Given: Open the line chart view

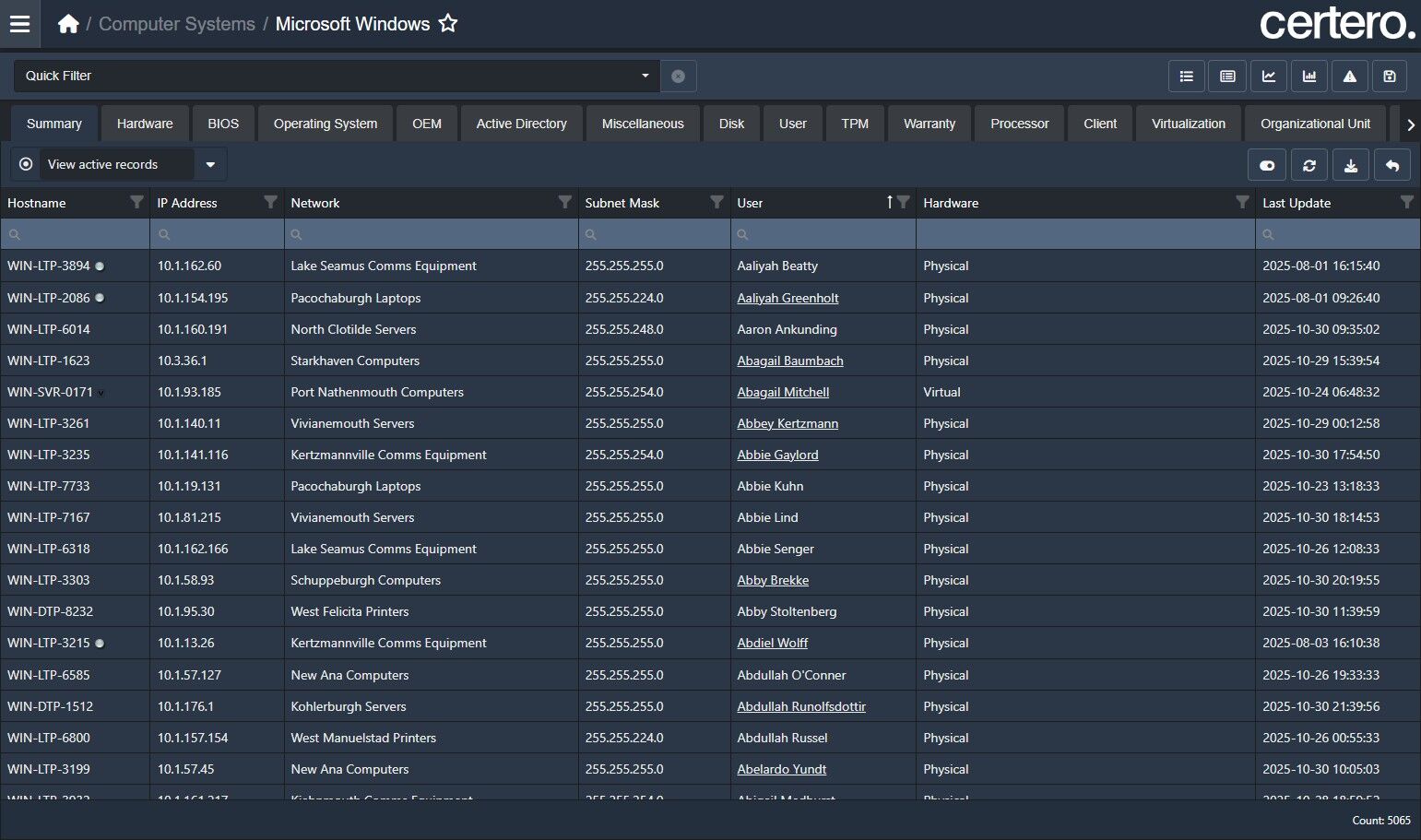Looking at the screenshot, I should coord(1268,77).
